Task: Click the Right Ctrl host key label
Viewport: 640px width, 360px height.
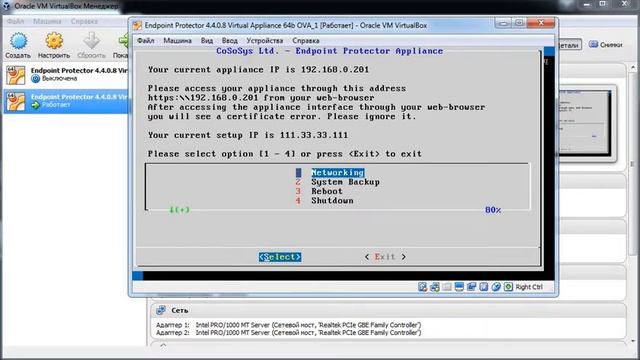Action: tap(529, 287)
